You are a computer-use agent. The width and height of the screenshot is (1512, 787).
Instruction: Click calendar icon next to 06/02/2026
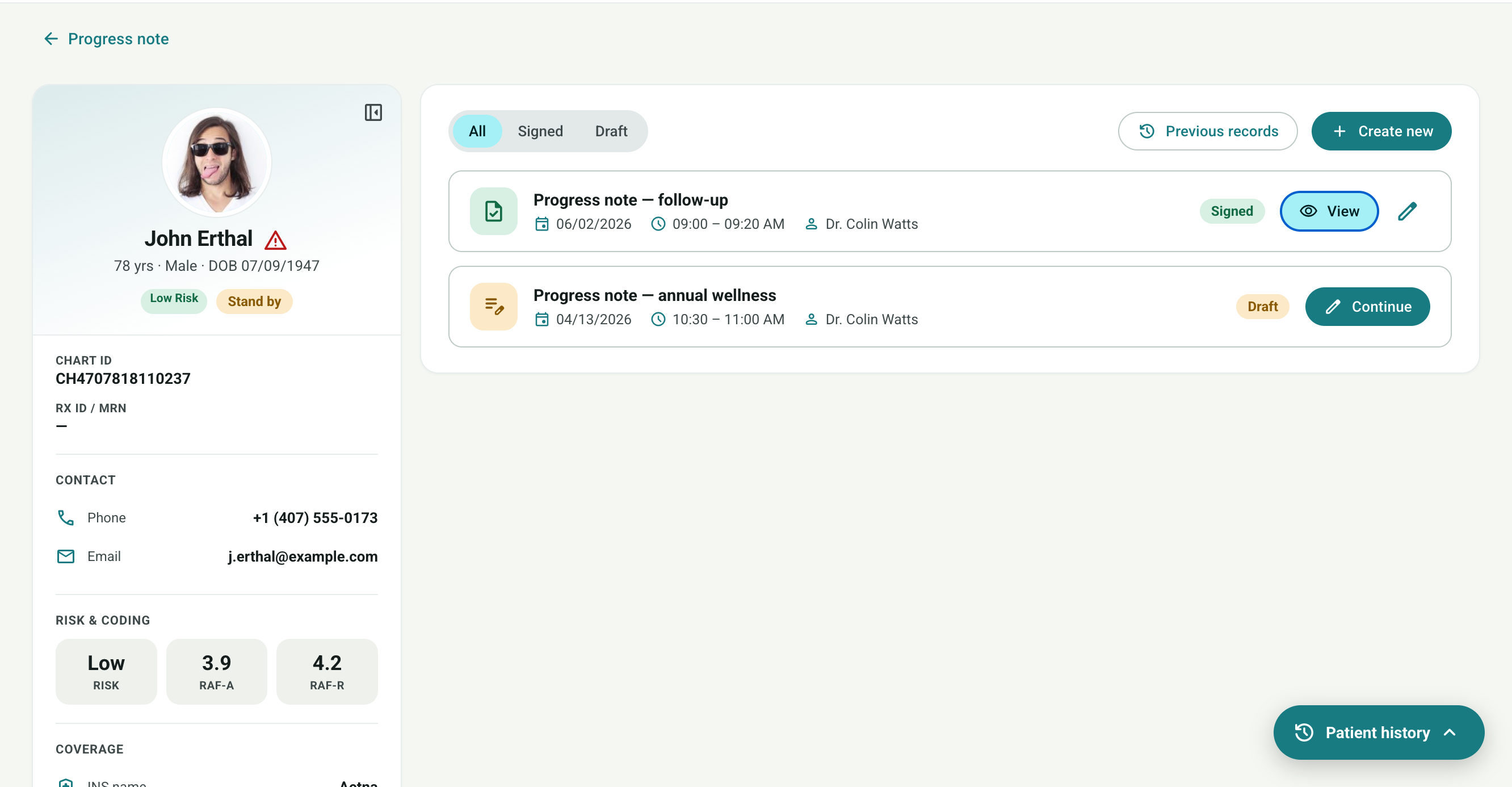click(x=542, y=224)
